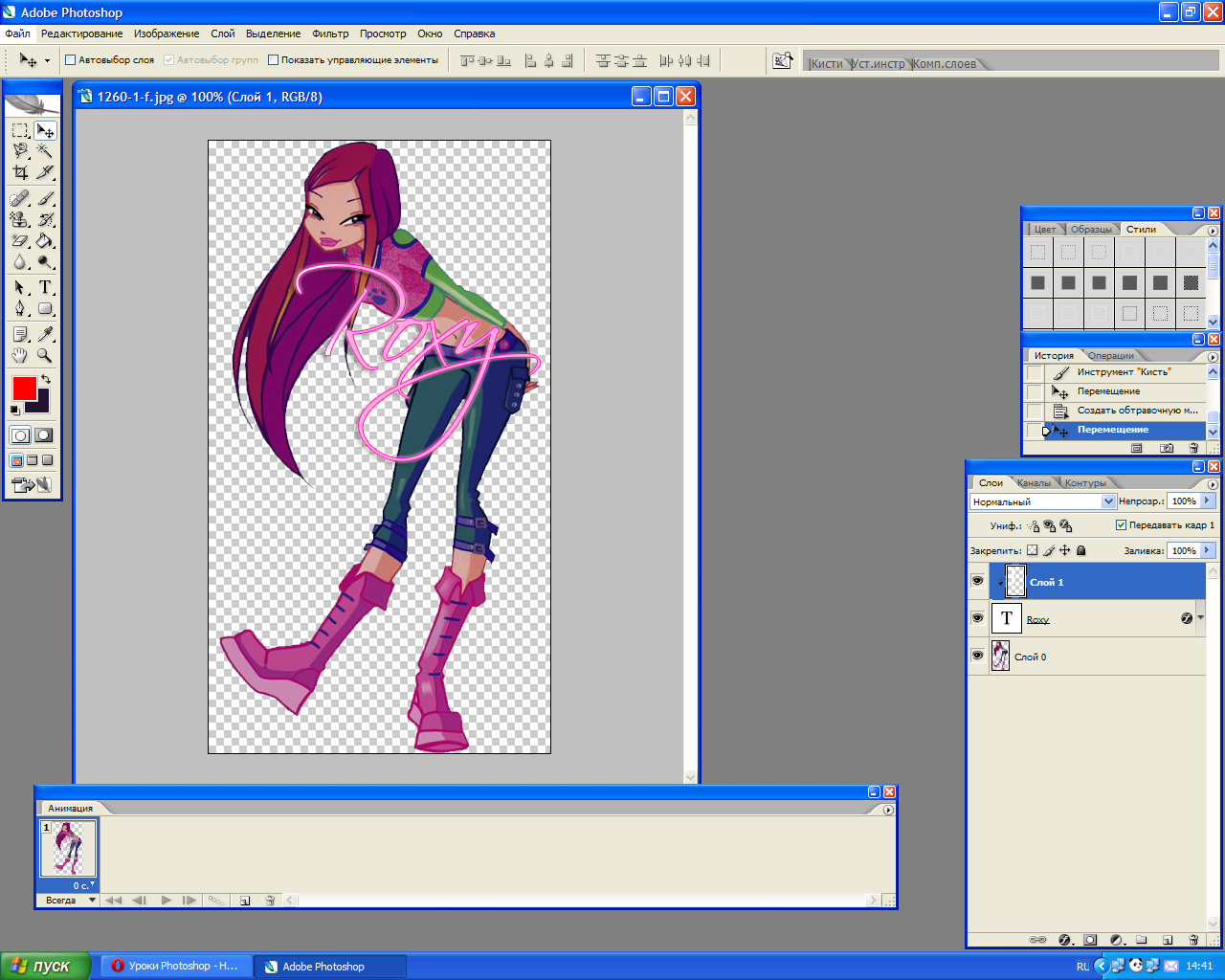The height and width of the screenshot is (980, 1225).
Task: Open the Изображение menu
Action: [x=167, y=33]
